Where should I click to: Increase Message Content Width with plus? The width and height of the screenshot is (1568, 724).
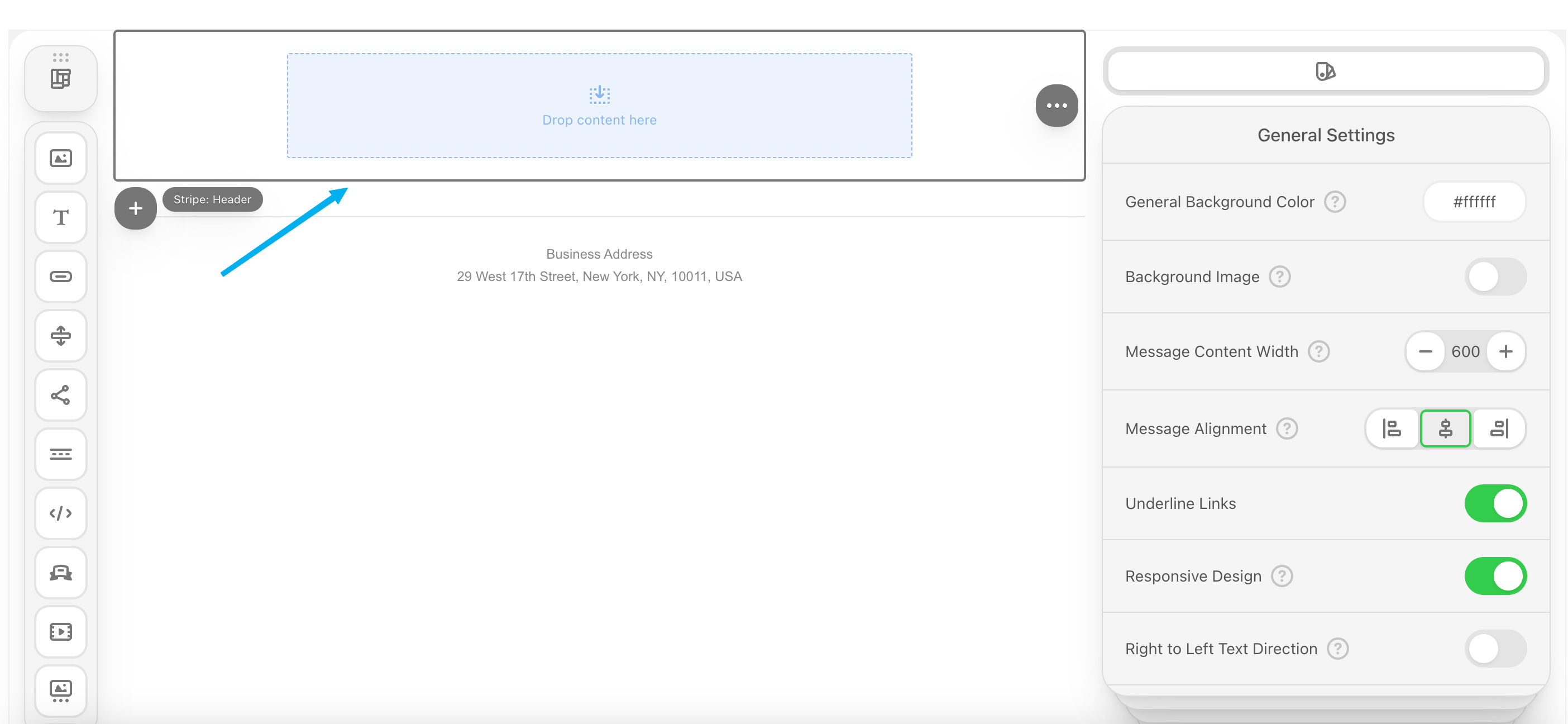[1505, 351]
